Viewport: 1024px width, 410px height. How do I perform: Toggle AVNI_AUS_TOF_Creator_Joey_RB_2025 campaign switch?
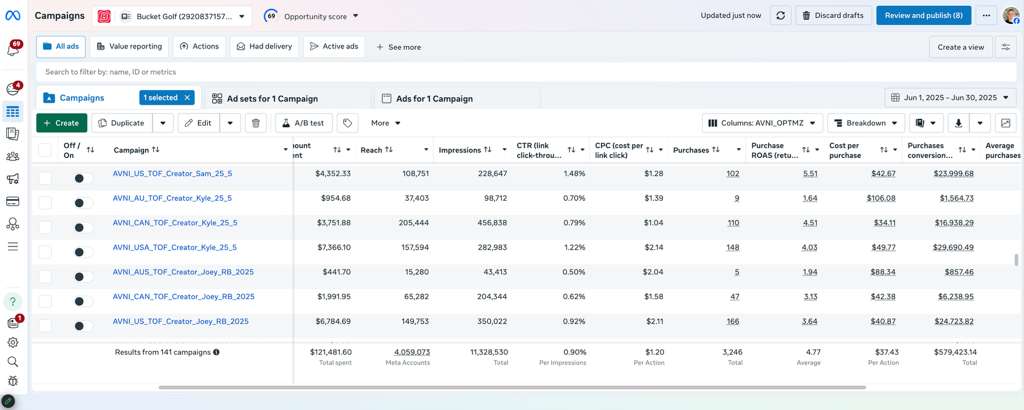(x=82, y=277)
